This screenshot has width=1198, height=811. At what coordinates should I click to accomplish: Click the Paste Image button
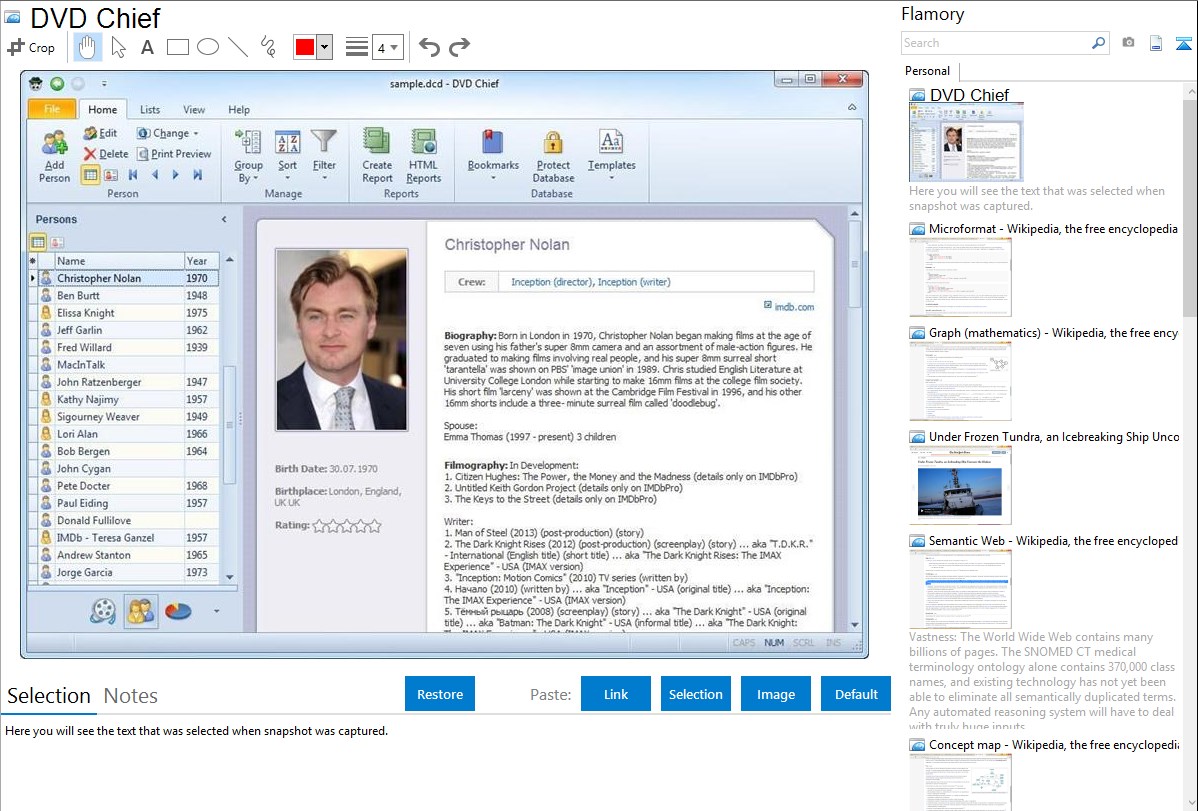pyautogui.click(x=776, y=694)
